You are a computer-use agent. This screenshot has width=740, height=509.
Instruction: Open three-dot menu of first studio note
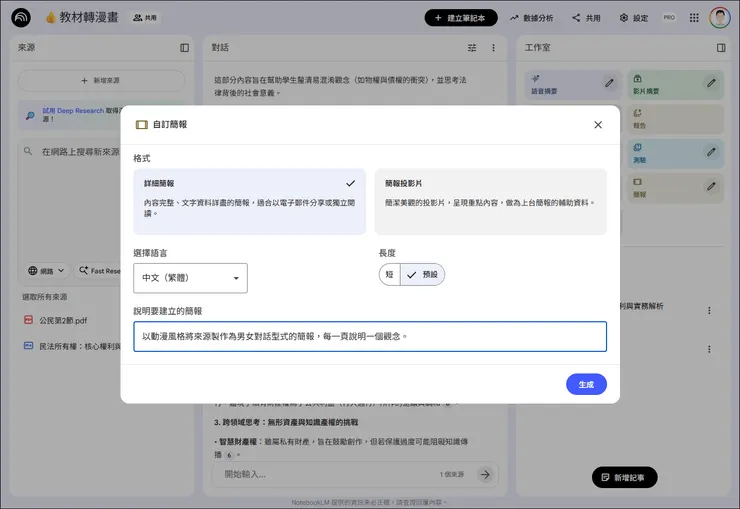[709, 310]
